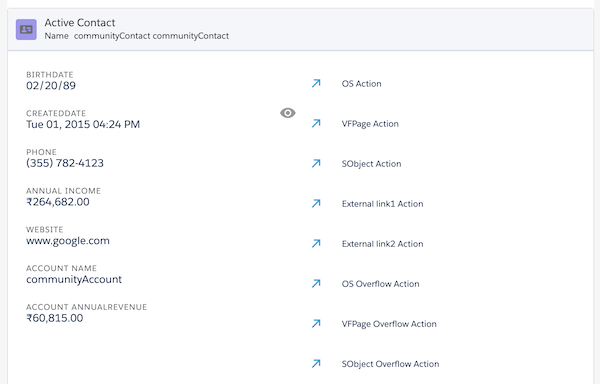Click website www.google.com
This screenshot has width=600, height=384.
click(68, 241)
